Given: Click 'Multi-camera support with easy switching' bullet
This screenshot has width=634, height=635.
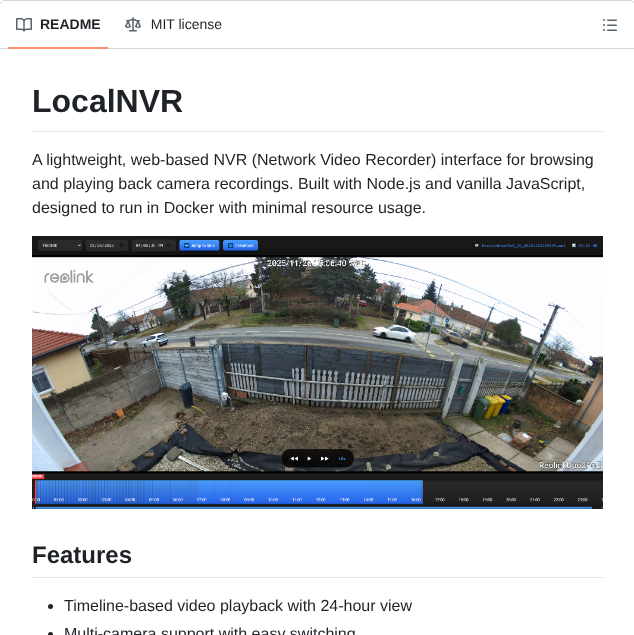Looking at the screenshot, I should point(210,631).
